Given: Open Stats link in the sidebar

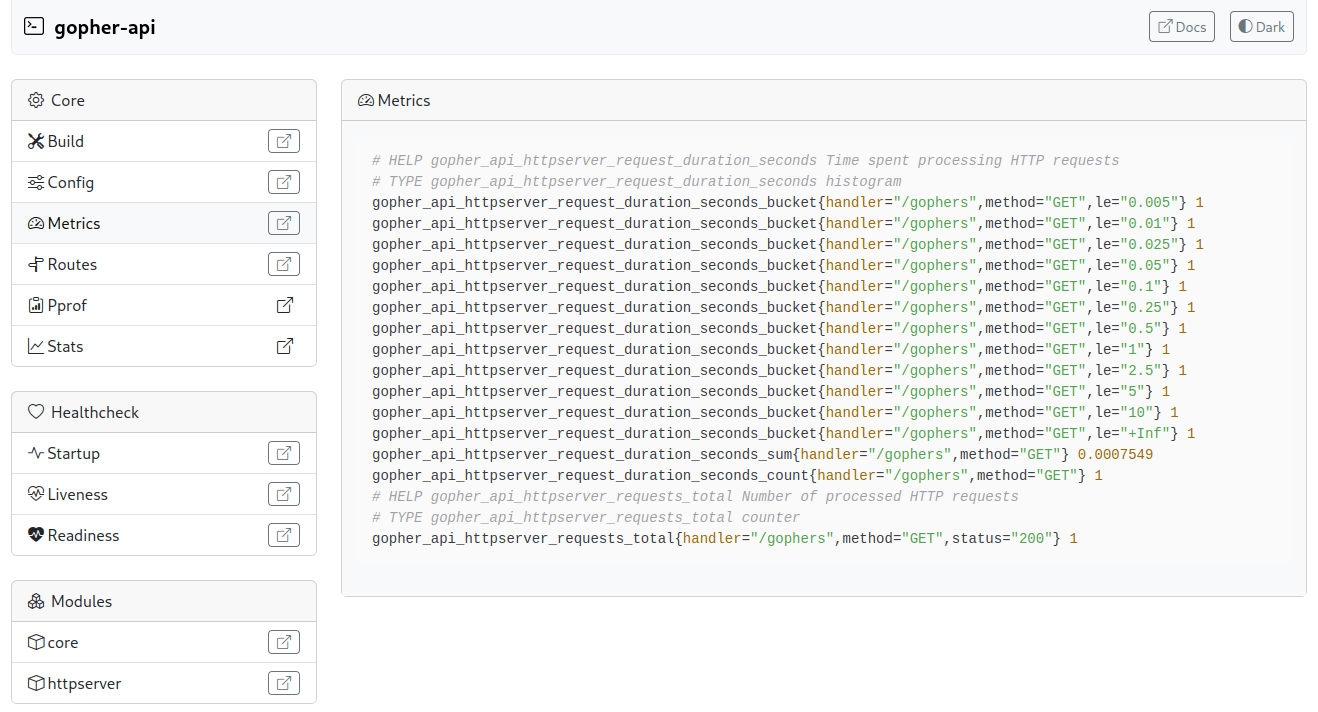Looking at the screenshot, I should pyautogui.click(x=164, y=346).
